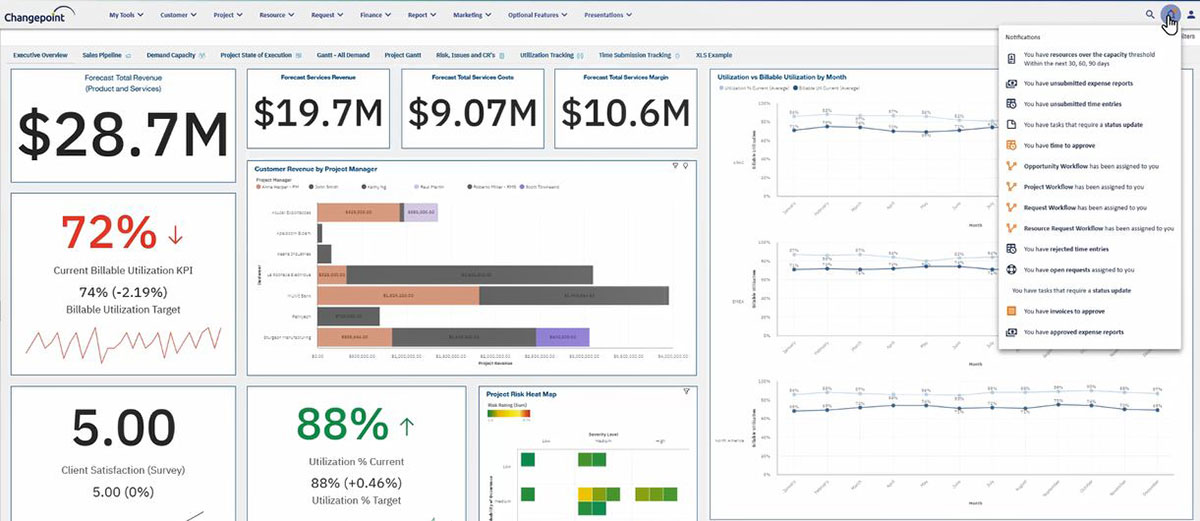Expand the Customer menu
This screenshot has width=1200, height=521.
click(x=180, y=15)
